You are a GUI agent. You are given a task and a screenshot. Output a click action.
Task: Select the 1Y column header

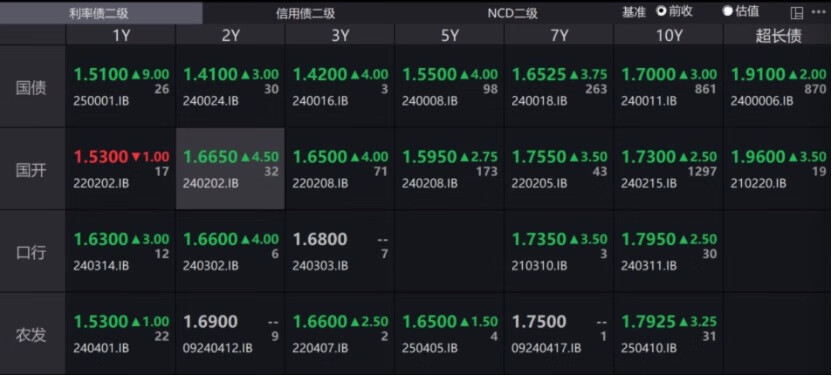(121, 35)
